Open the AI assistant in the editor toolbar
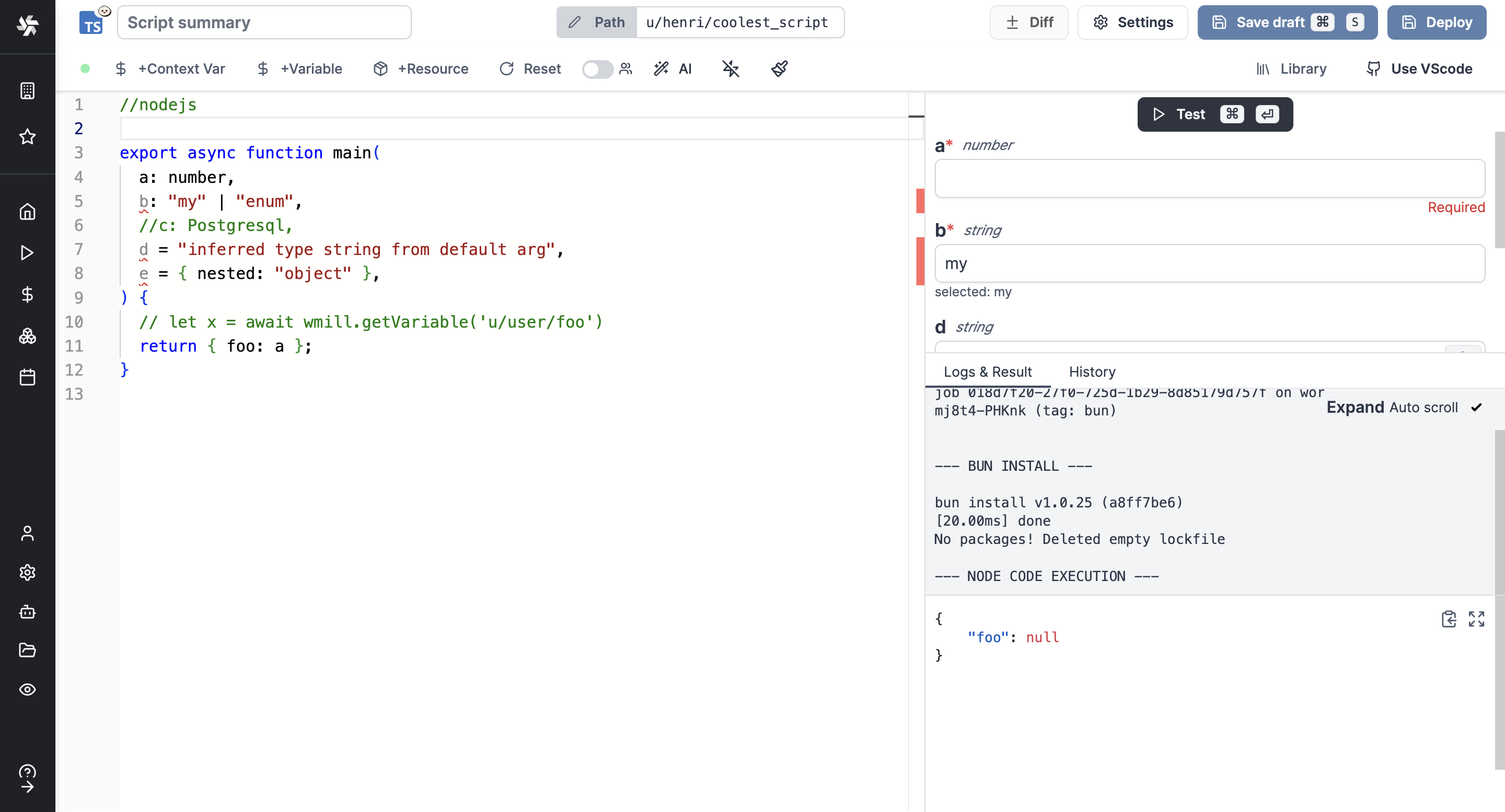Viewport: 1505px width, 812px height. click(673, 68)
